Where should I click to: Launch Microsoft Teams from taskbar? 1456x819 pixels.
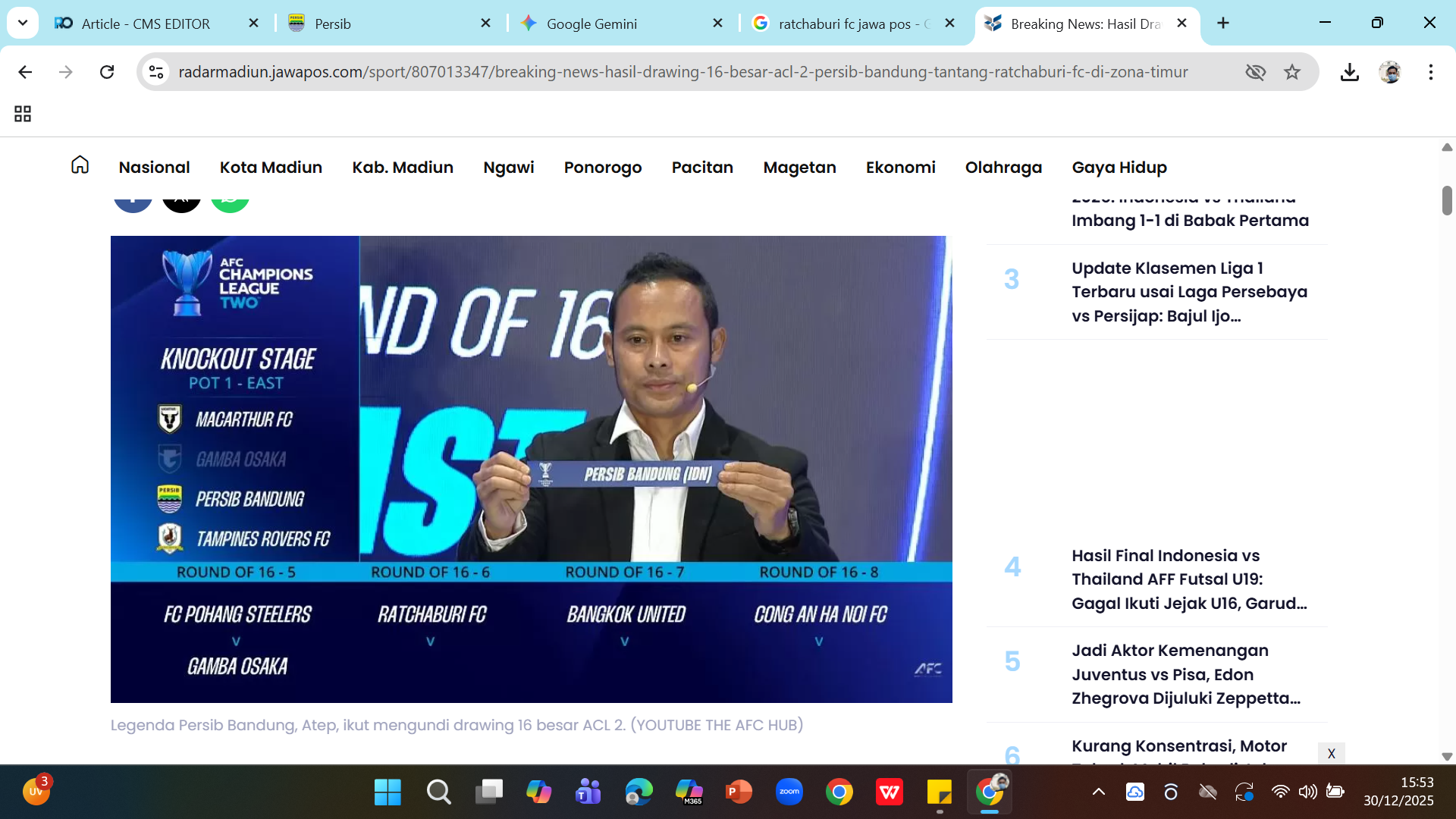coord(588,792)
